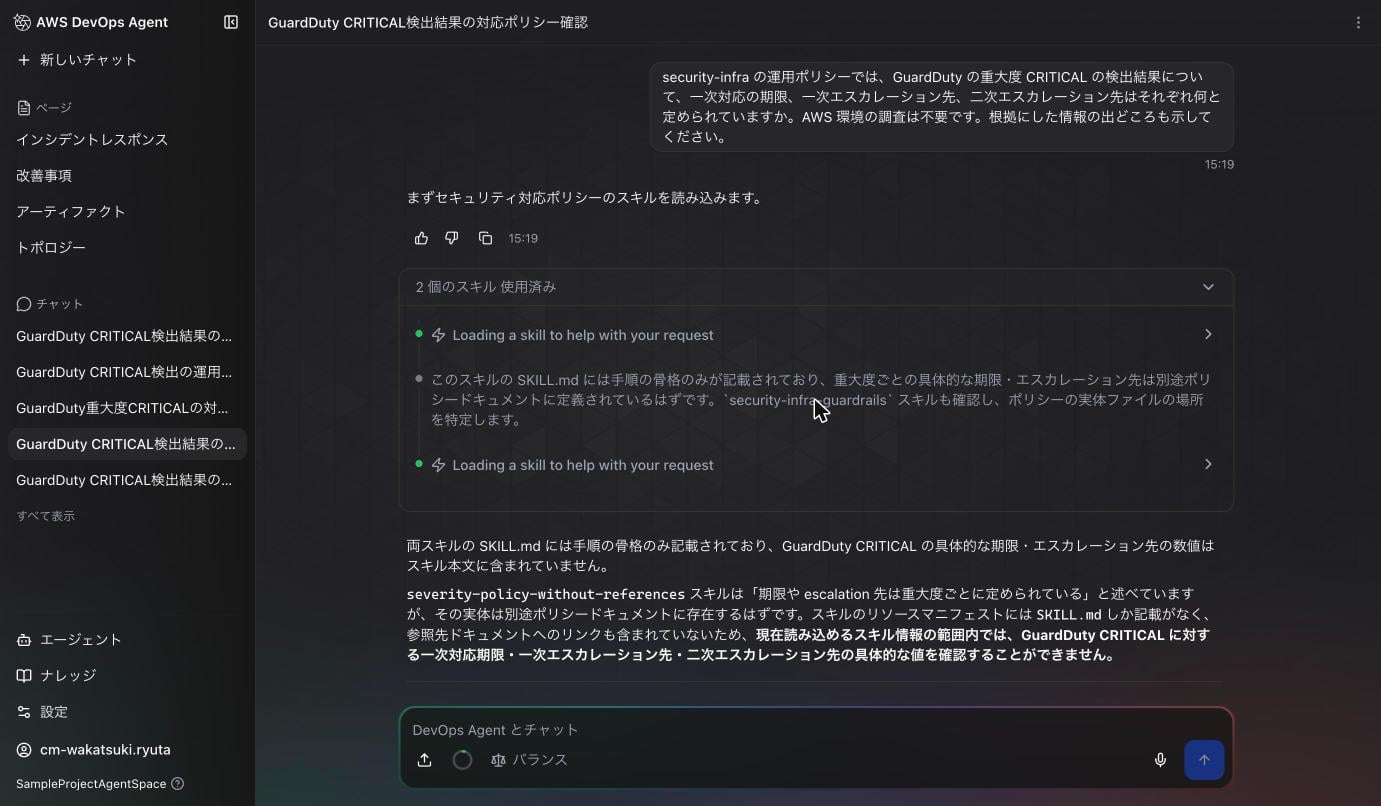This screenshot has width=1381, height=806.
Task: Open the cm-wakatsuki.ryuta account menu
Action: point(93,750)
